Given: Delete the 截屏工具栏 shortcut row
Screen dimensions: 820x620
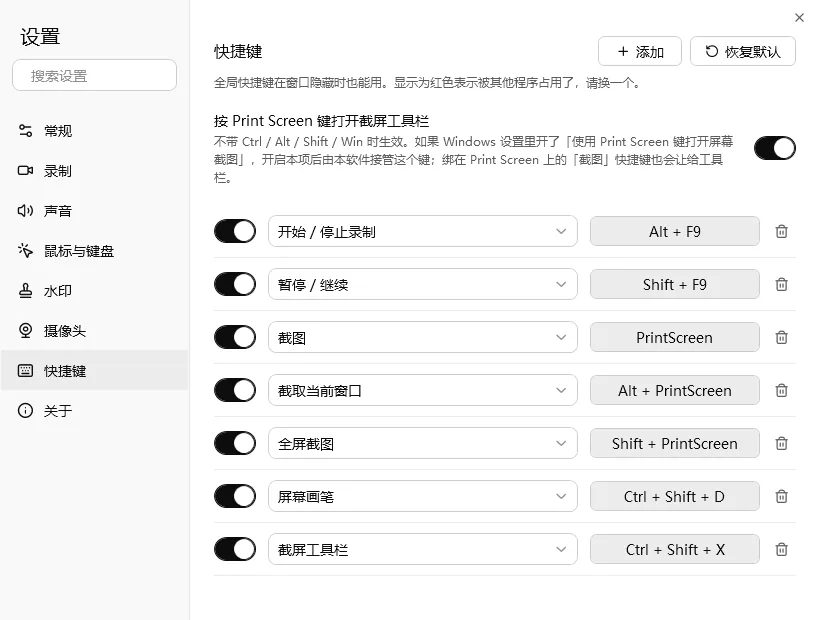Looking at the screenshot, I should pos(781,549).
